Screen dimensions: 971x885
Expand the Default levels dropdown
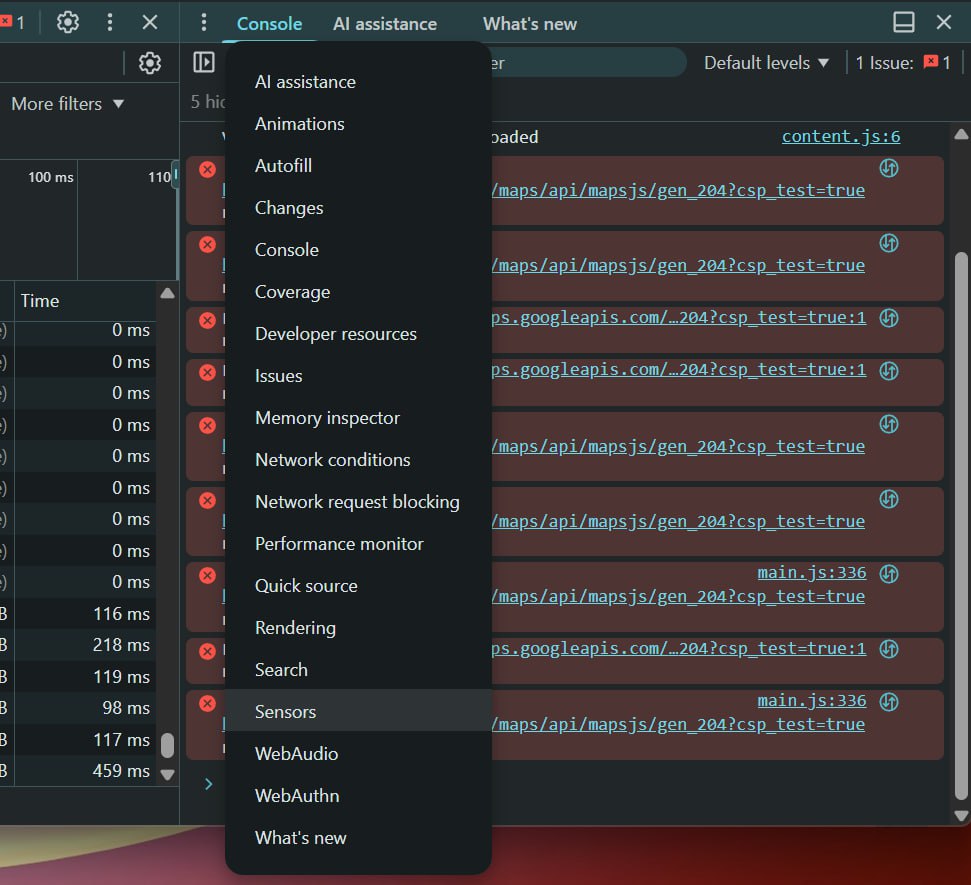click(766, 62)
